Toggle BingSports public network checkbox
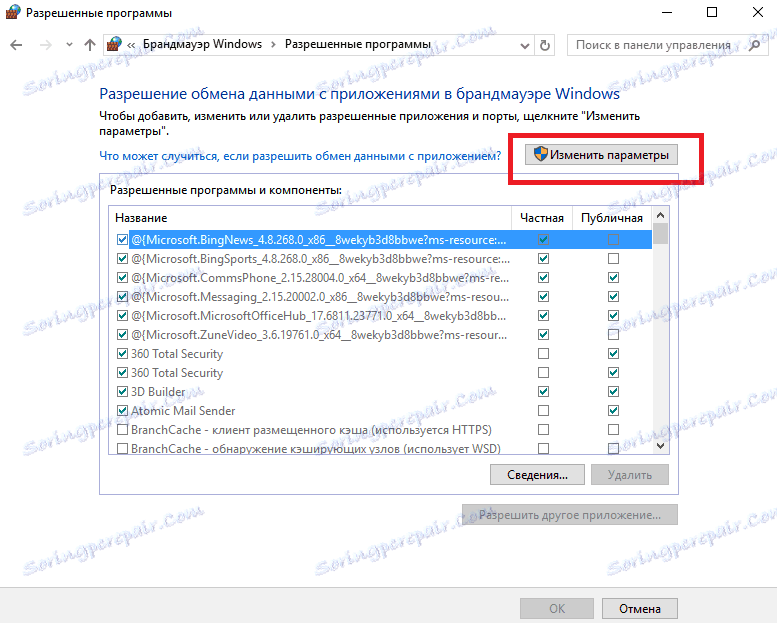The width and height of the screenshot is (777, 623). coord(613,259)
